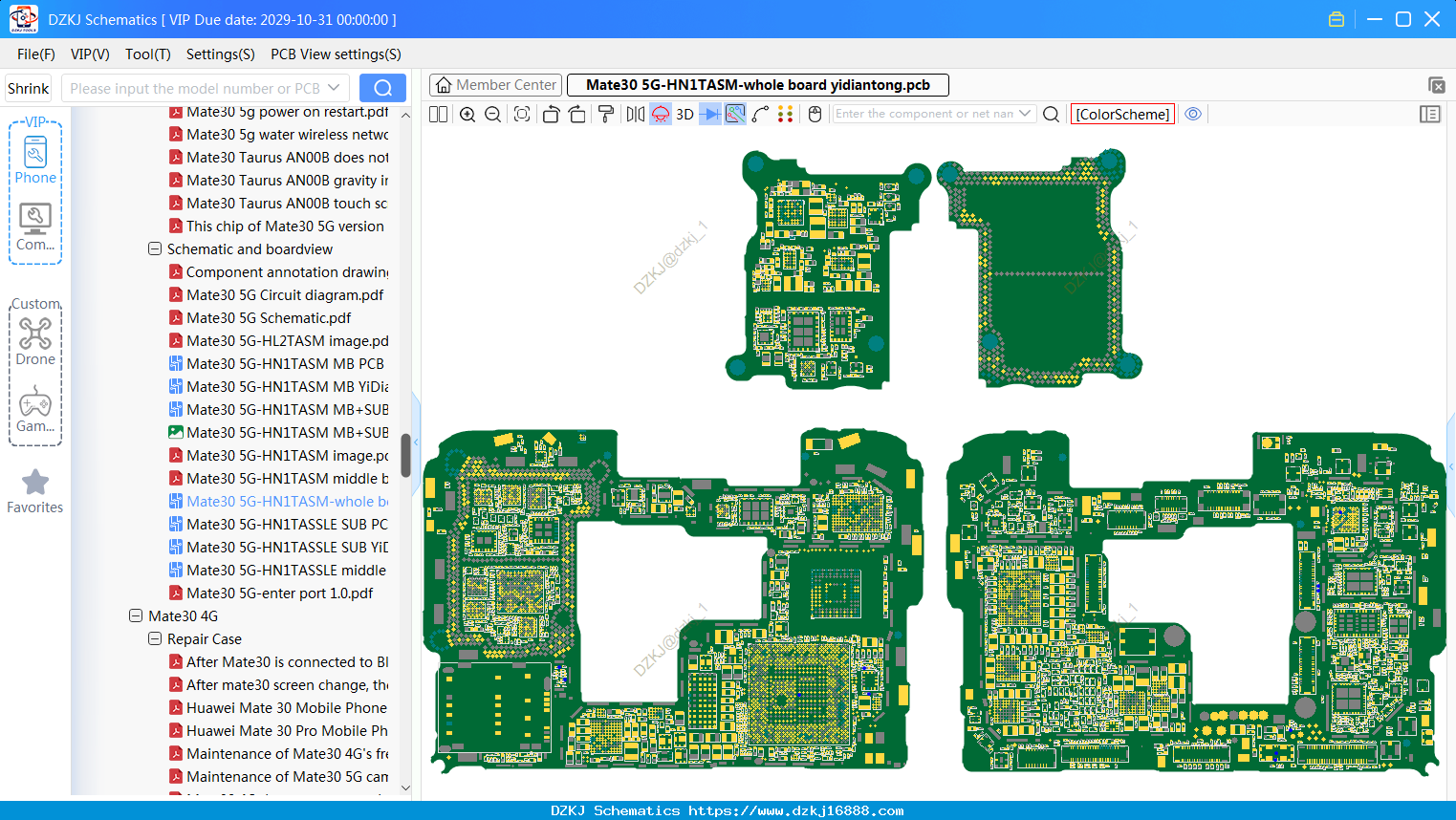
Task: Open the Tool(T) menu
Action: coord(148,54)
